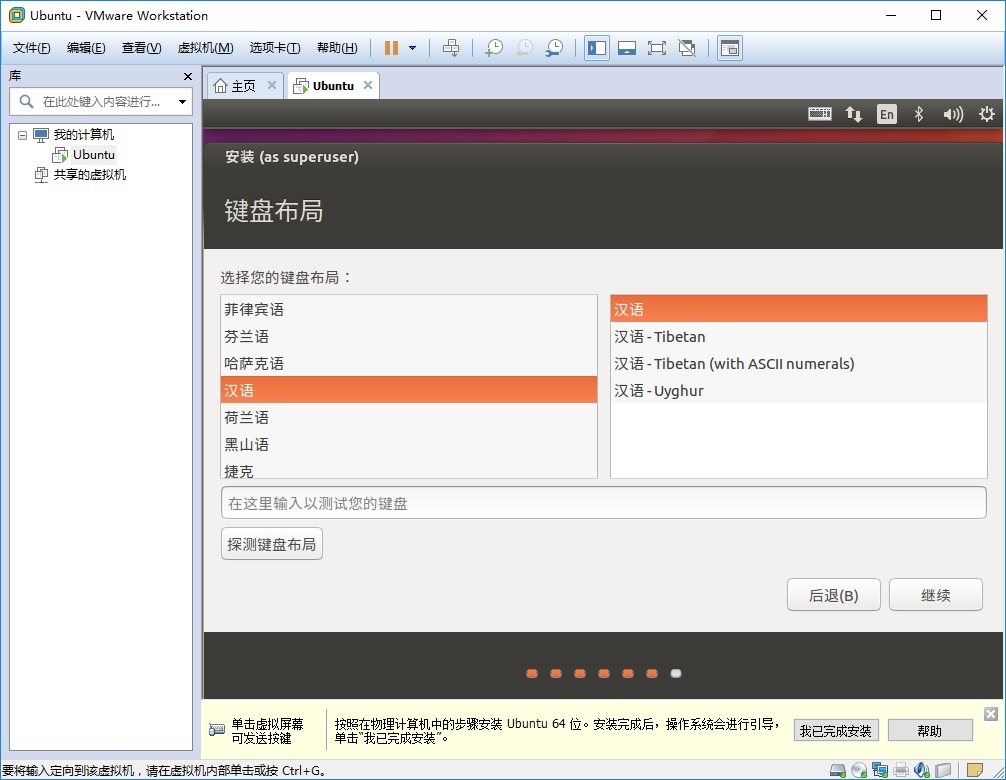Open the library search filter dropdown arrow
1006x780 pixels.
(182, 101)
